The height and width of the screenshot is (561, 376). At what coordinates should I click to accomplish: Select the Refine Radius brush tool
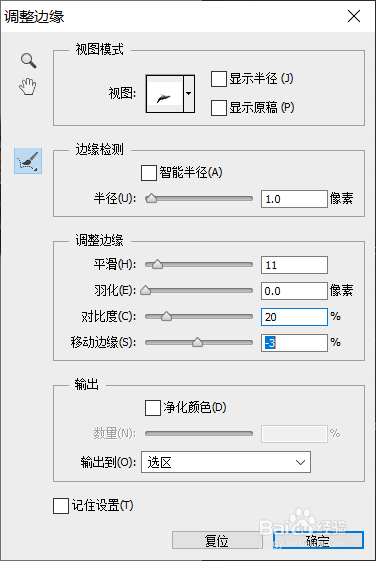[x=28, y=161]
